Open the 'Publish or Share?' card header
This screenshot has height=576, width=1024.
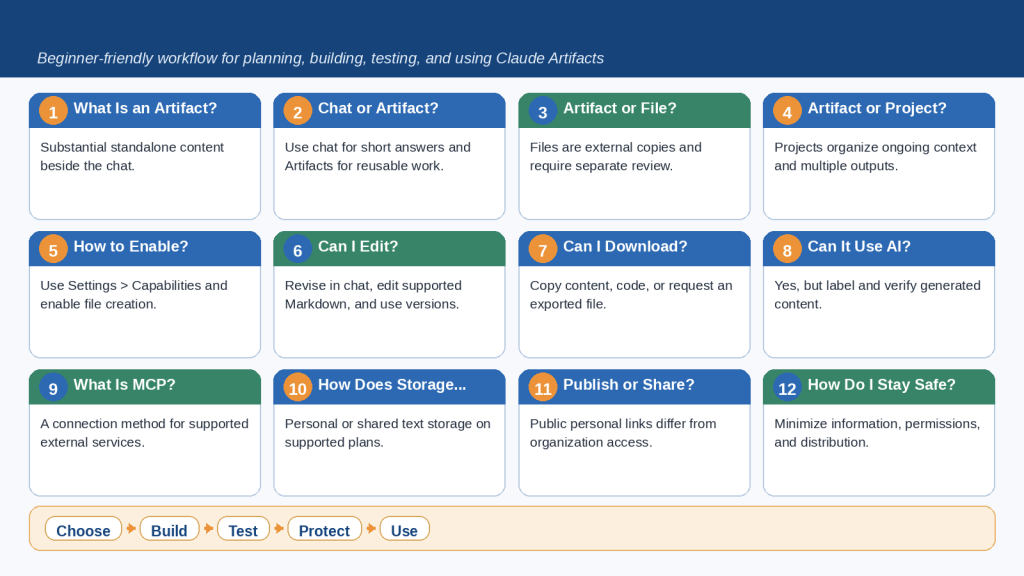(x=634, y=387)
